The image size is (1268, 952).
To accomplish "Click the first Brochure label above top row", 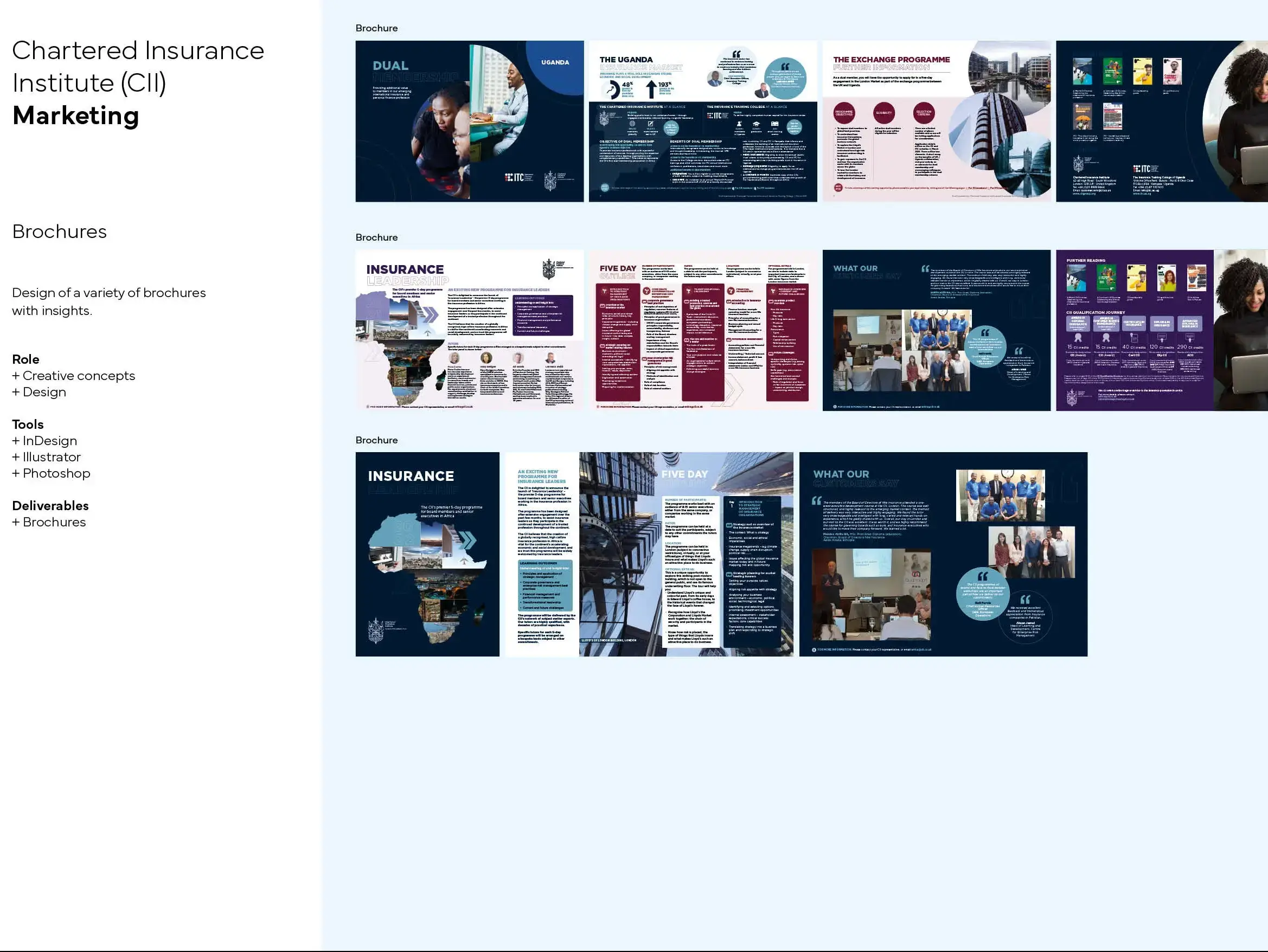I will [376, 28].
